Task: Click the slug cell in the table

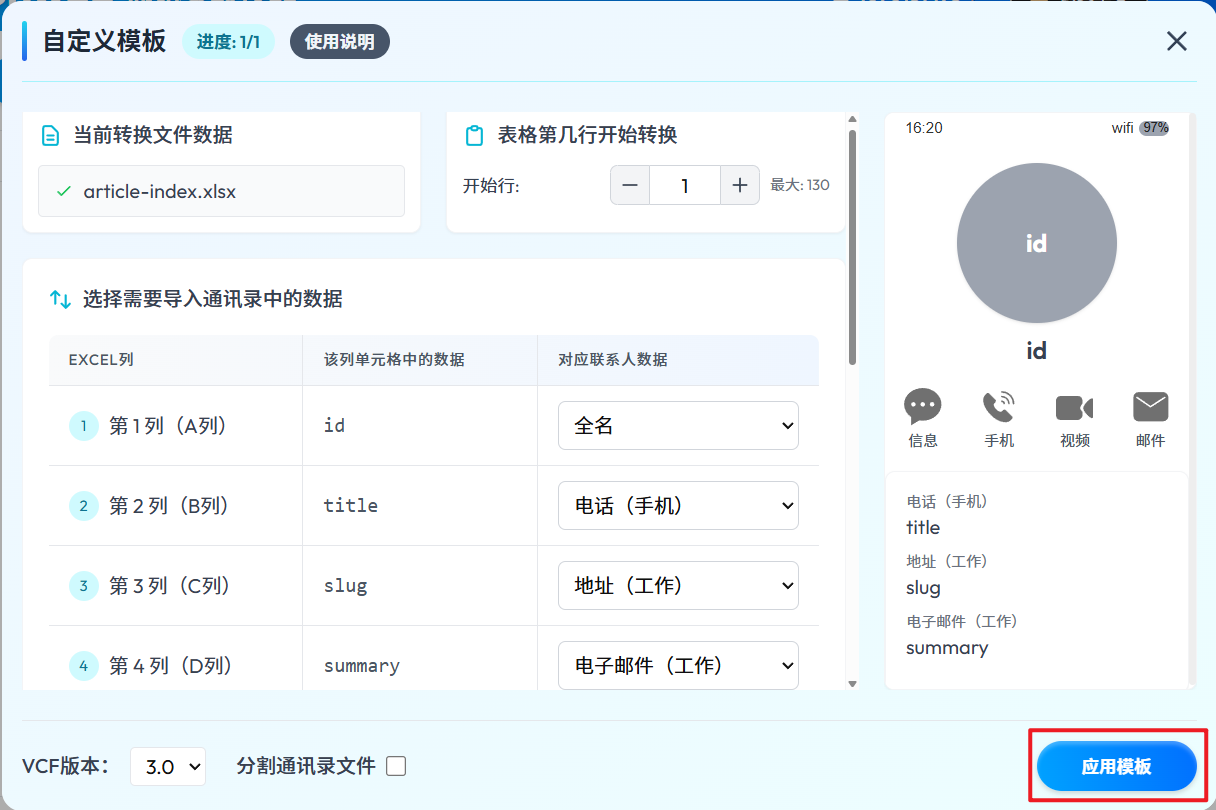Action: coord(345,586)
